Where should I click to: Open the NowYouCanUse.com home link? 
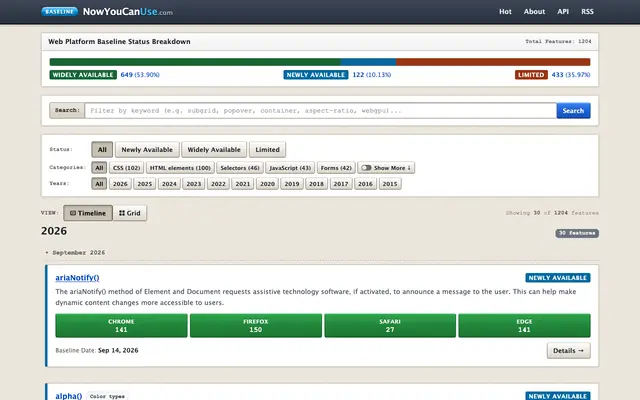point(127,12)
